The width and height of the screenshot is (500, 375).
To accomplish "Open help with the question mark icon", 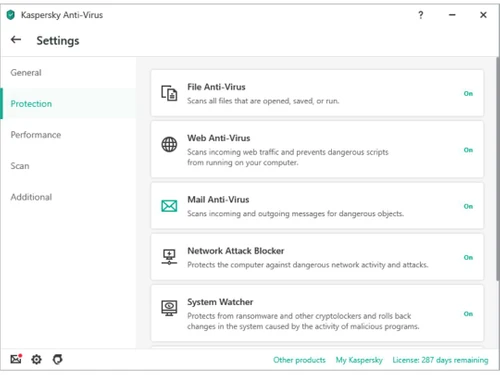I will tap(421, 15).
